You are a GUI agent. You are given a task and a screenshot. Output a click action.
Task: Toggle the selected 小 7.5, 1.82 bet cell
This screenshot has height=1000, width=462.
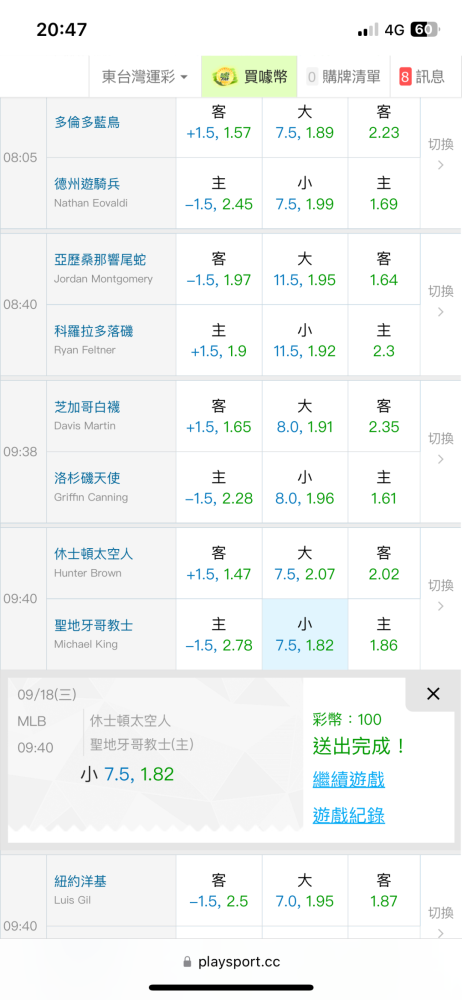(x=305, y=634)
